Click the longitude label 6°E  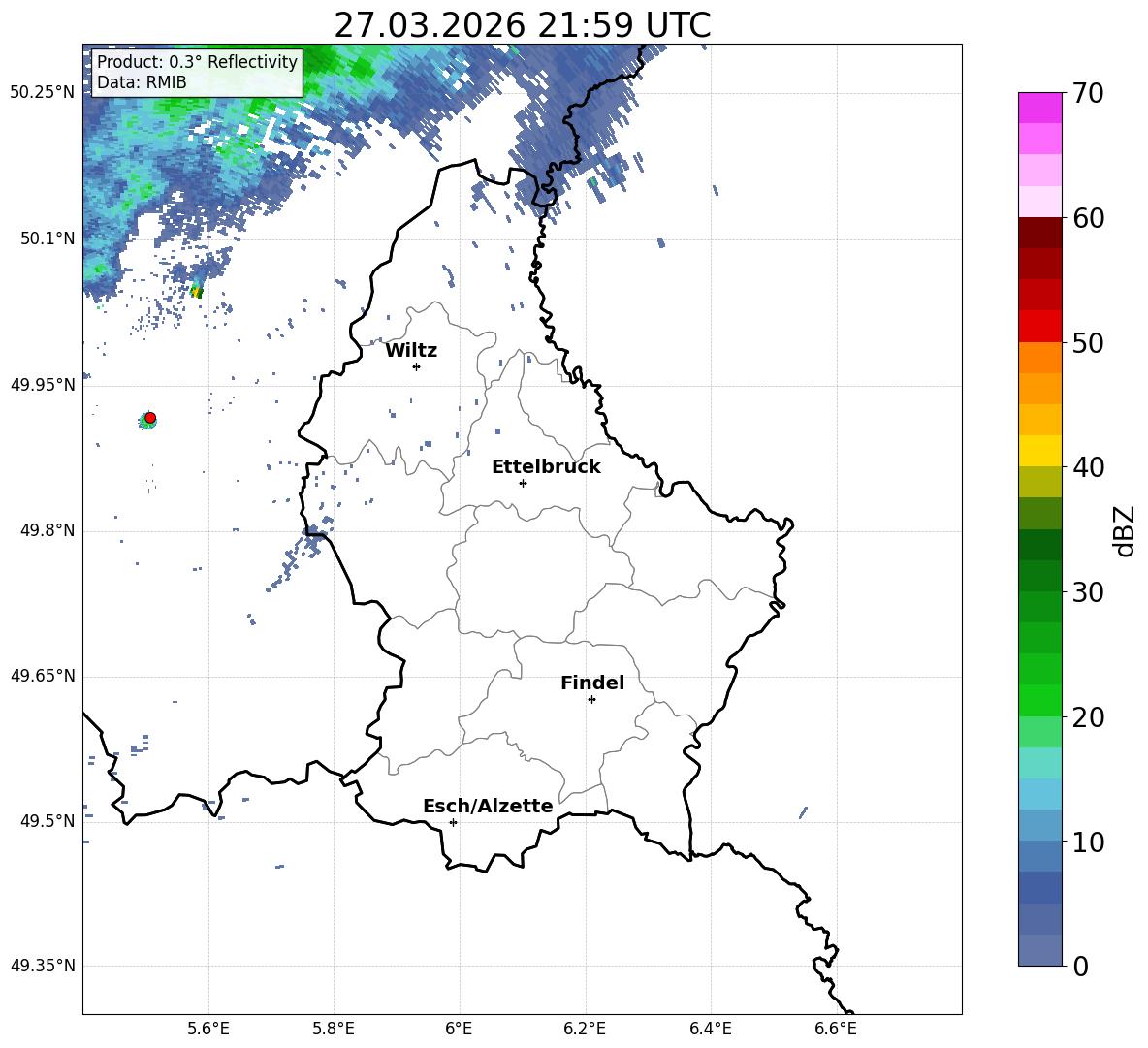pyautogui.click(x=459, y=1029)
